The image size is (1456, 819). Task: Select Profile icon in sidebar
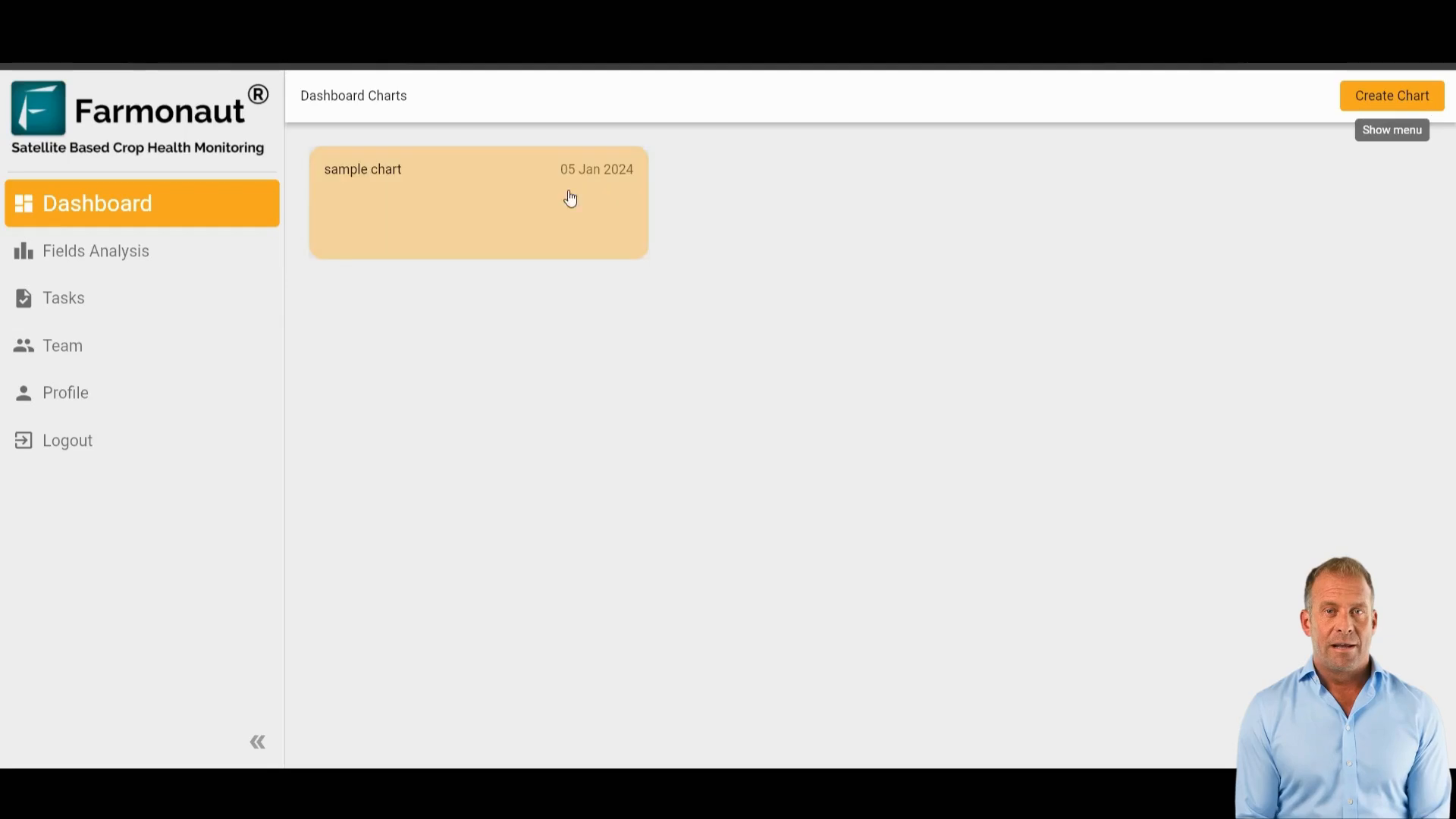click(x=22, y=392)
